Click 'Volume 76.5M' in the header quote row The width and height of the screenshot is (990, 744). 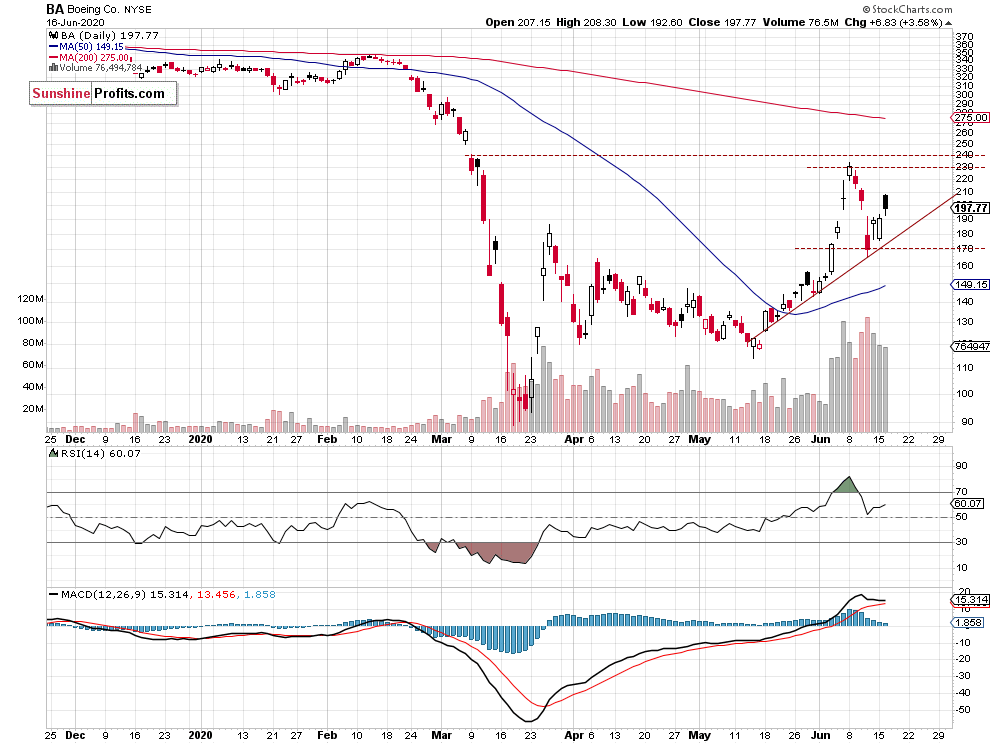801,22
